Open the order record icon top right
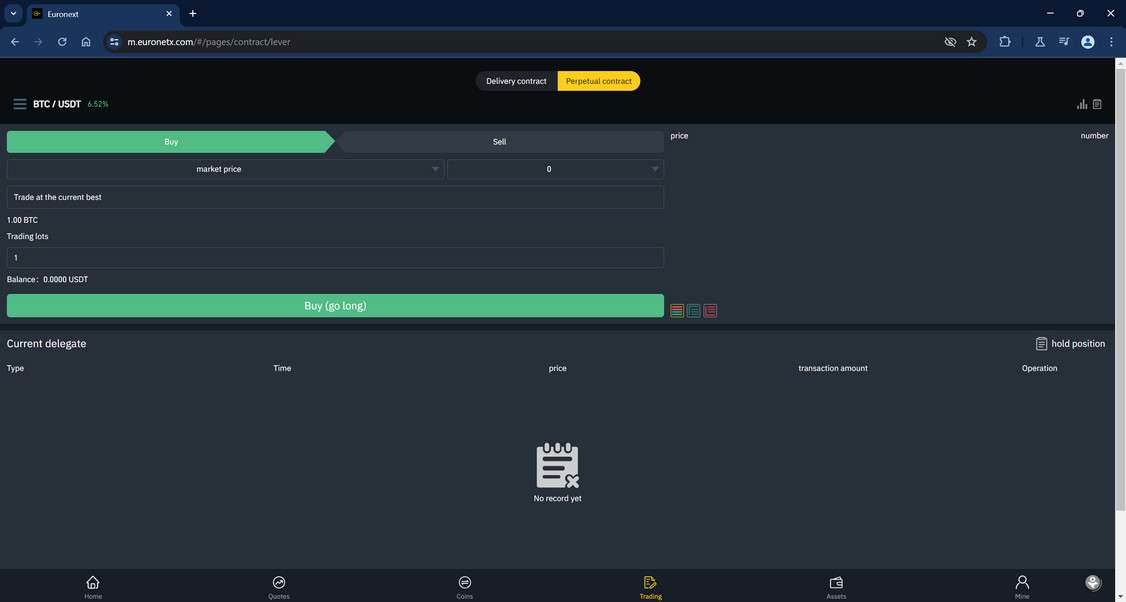Screen dimensions: 1126x602 tap(1096, 103)
